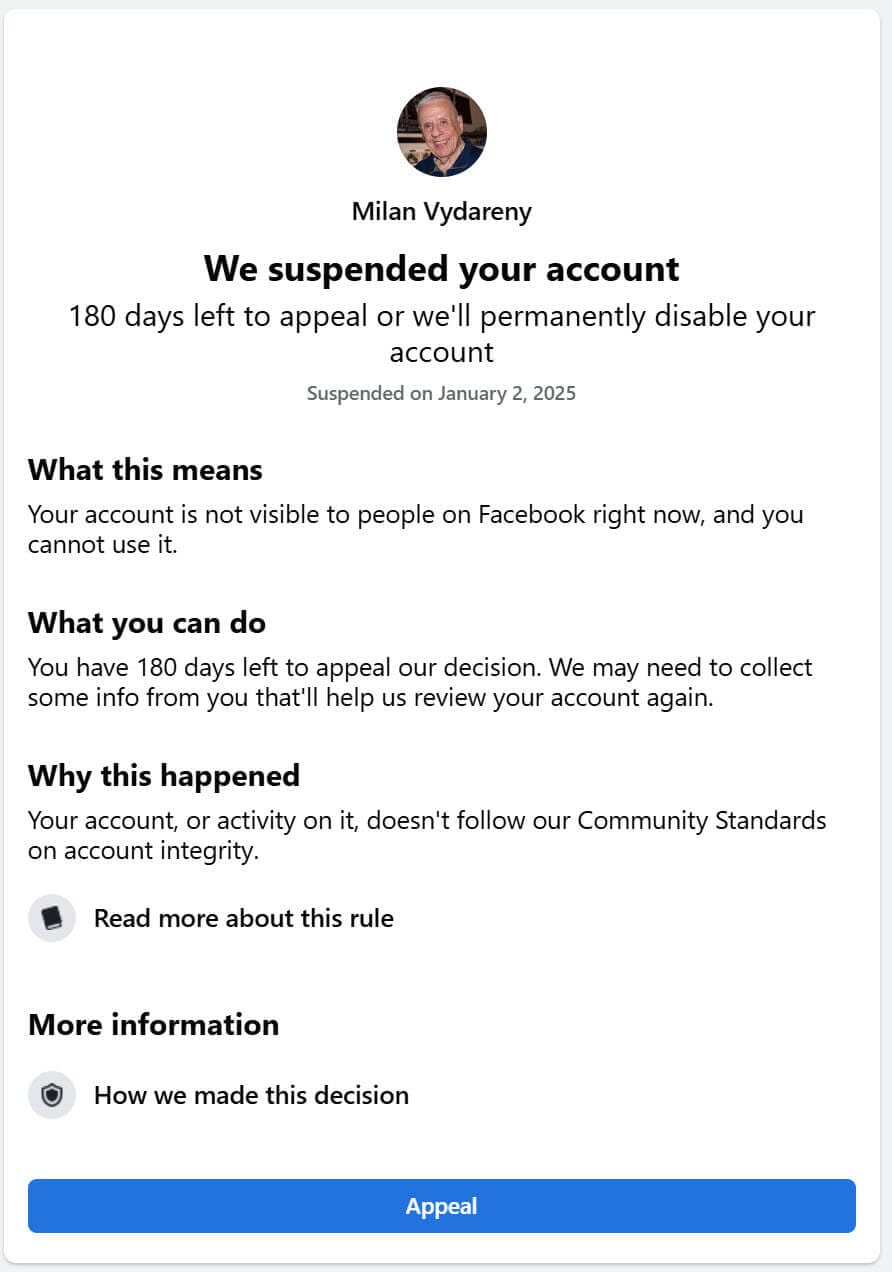The width and height of the screenshot is (892, 1272).
Task: Click the book icon beside Read more
Action: tap(52, 918)
